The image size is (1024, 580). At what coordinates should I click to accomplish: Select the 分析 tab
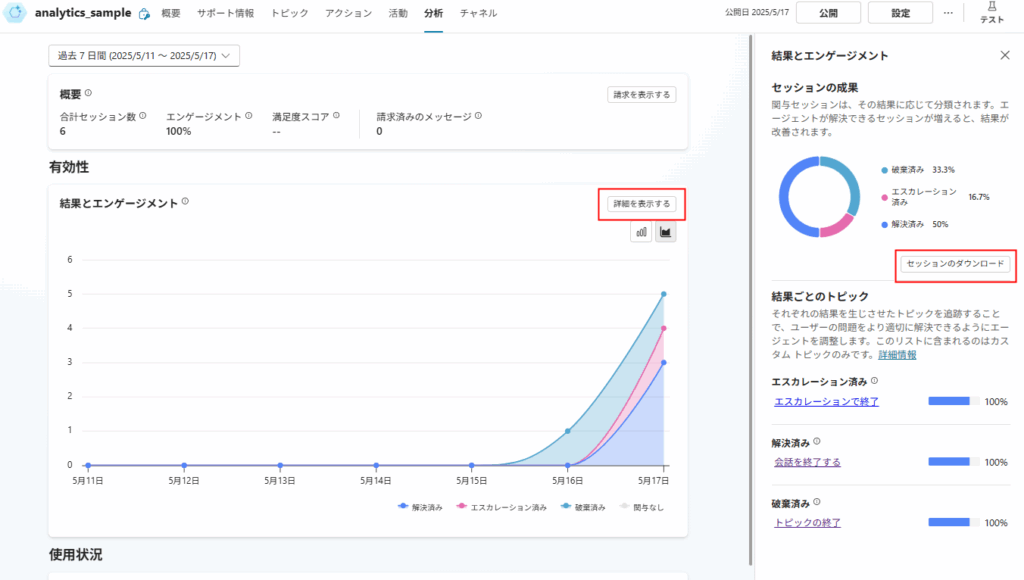433,13
